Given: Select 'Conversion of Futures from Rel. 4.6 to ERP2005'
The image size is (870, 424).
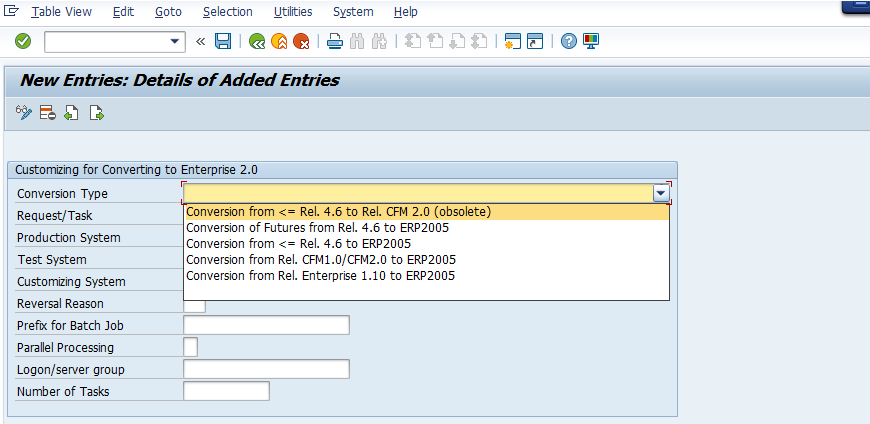Looking at the screenshot, I should pos(426,228).
